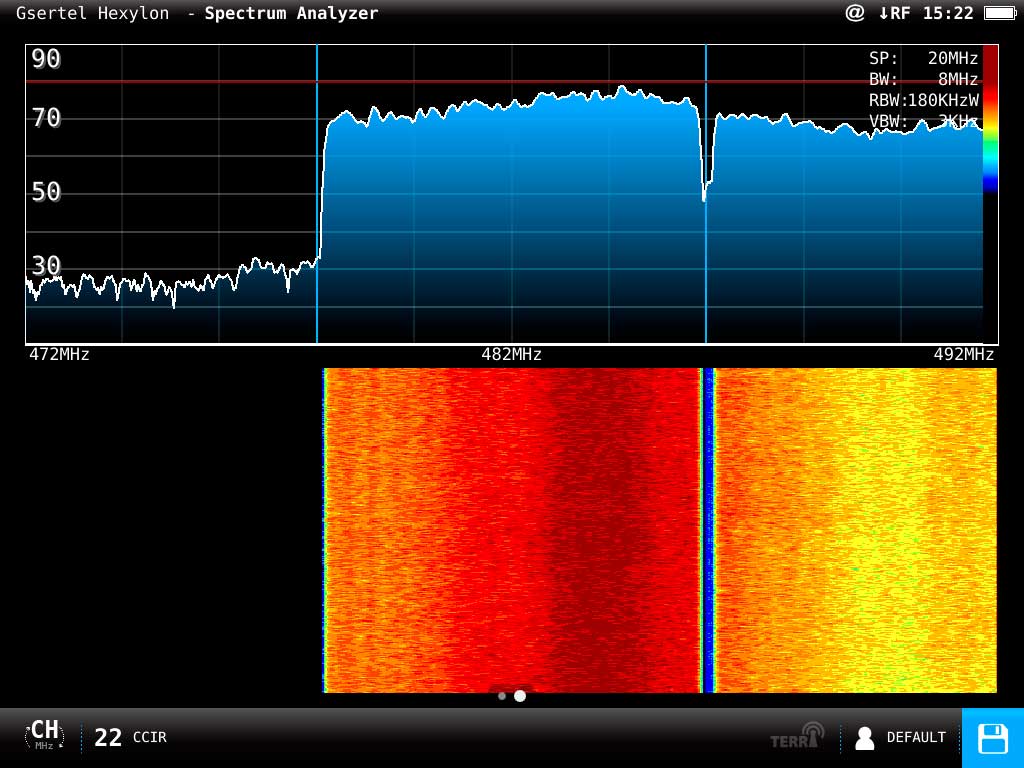Click the RBW 180KHz resolution setting
The image size is (1024, 768).
[923, 100]
